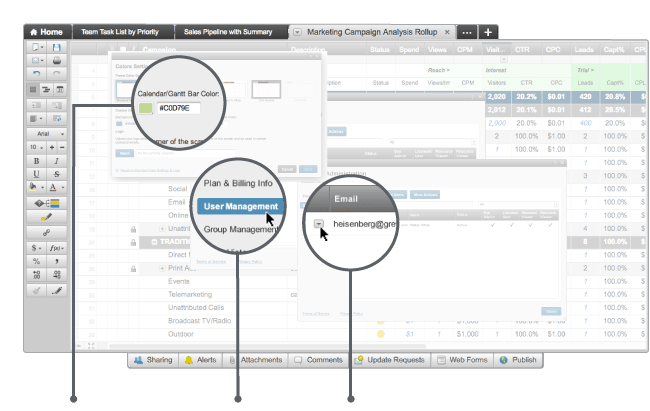Click the Telemarketing campaign cell

[190, 294]
